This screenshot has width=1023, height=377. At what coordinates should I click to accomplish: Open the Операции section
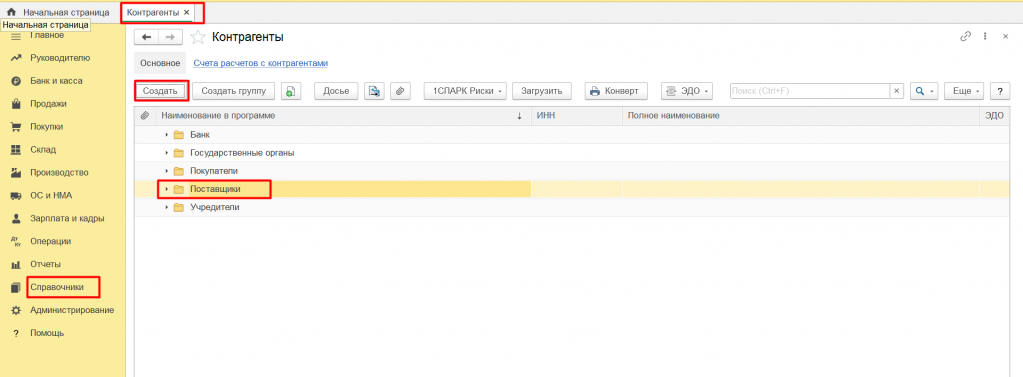click(x=50, y=241)
